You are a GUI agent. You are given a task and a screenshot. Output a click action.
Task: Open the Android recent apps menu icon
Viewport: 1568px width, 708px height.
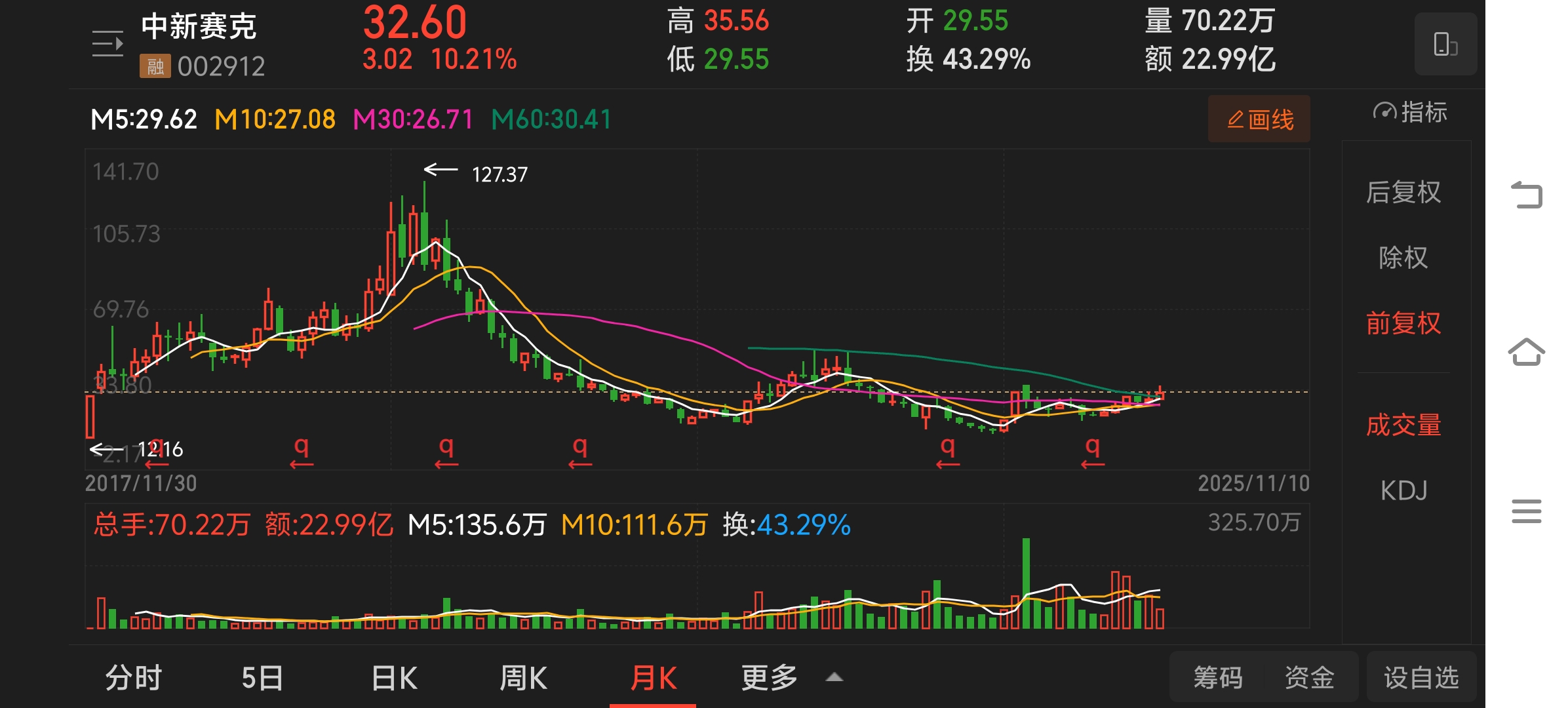pos(1526,511)
